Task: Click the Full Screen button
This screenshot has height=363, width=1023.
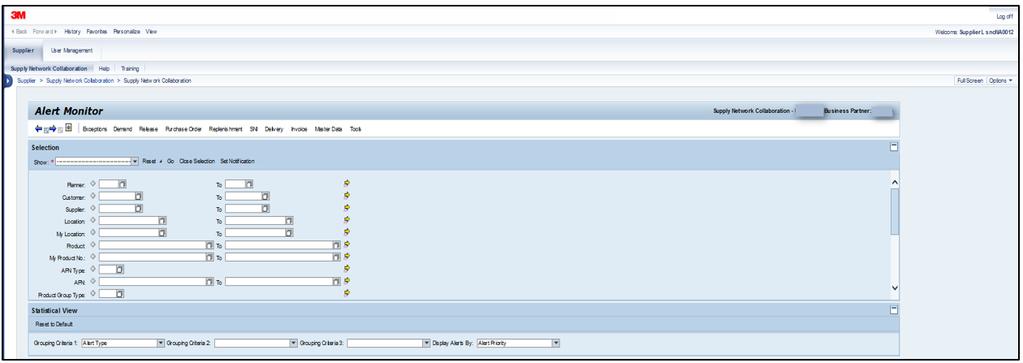Action: coord(970,80)
